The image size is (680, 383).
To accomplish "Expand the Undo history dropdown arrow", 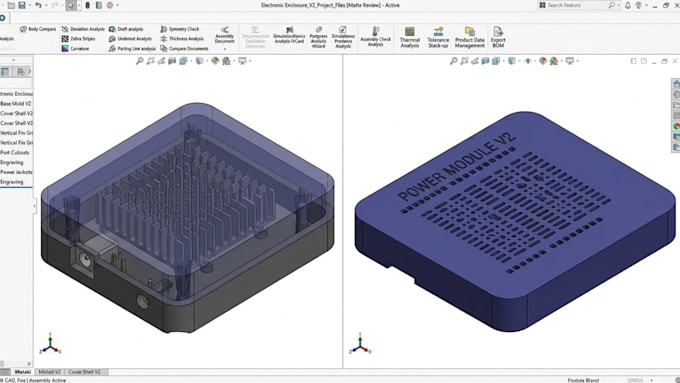I will 46,5.
